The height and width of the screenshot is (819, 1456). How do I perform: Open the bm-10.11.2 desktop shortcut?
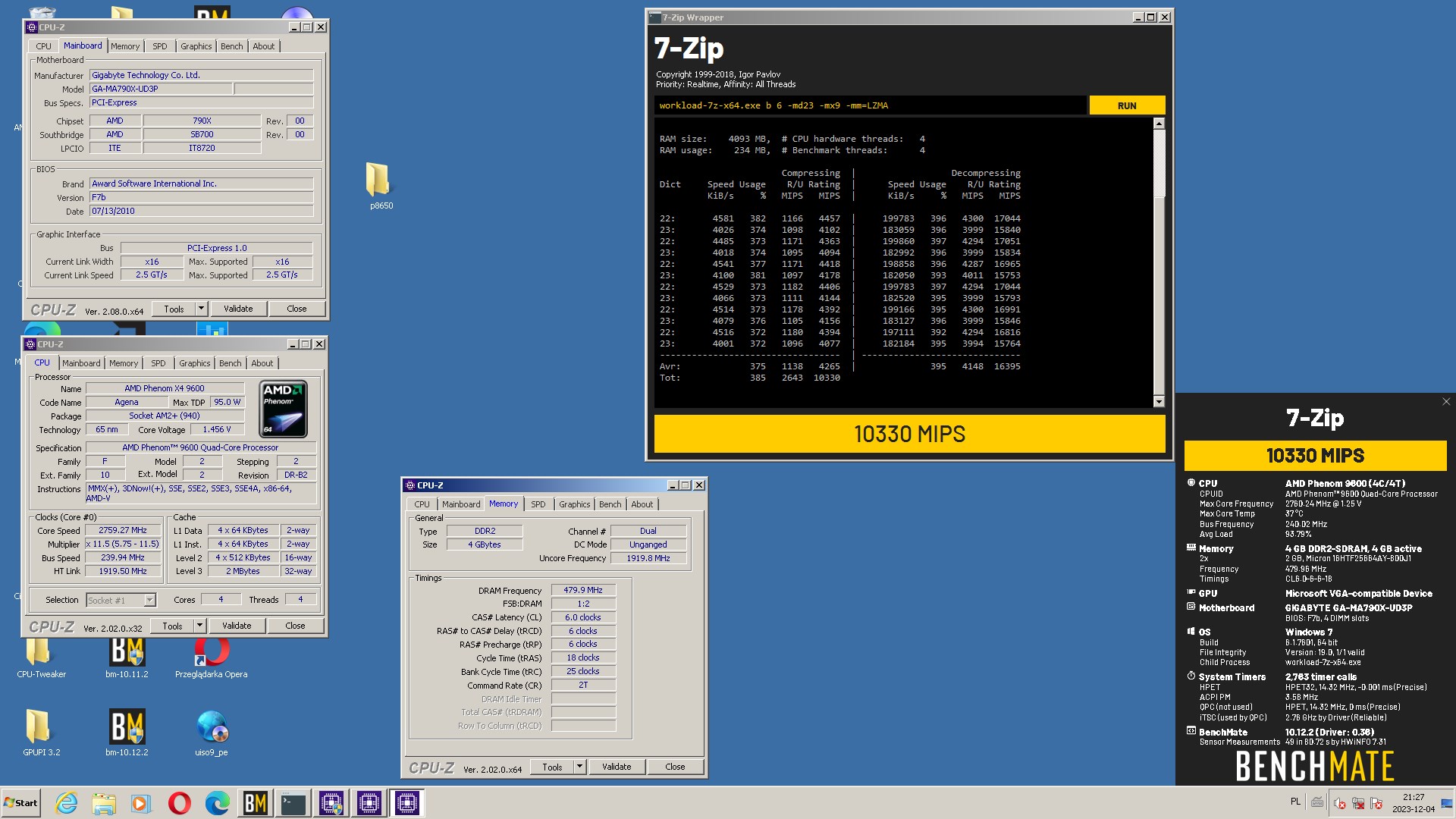(127, 658)
